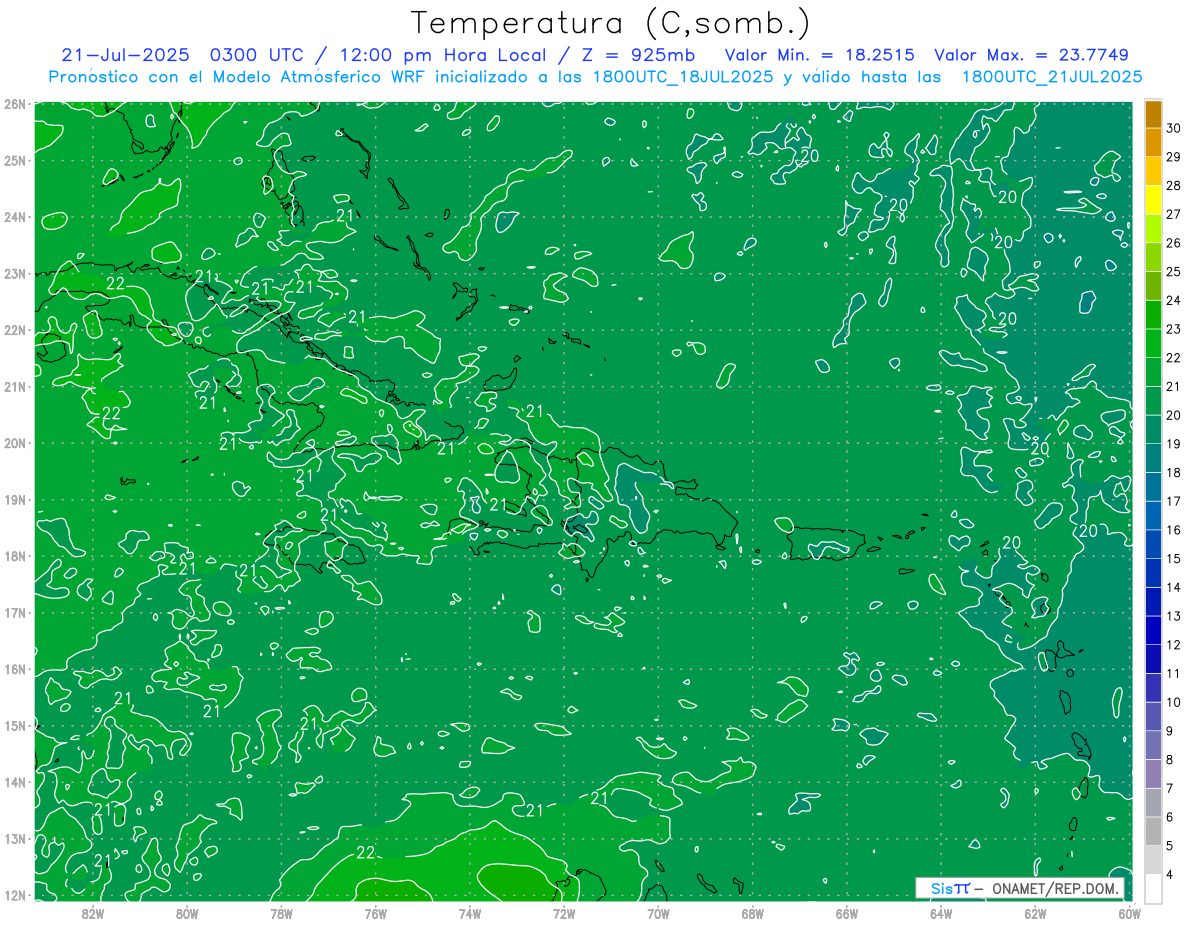Screen dimensions: 1200x927
Task: Click the longitude axis label '70W'
Action: [658, 913]
